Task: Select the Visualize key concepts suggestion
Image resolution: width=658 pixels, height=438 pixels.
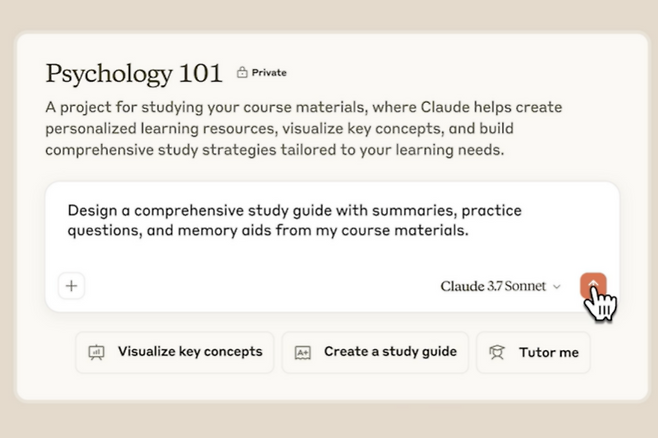Action: coord(175,352)
